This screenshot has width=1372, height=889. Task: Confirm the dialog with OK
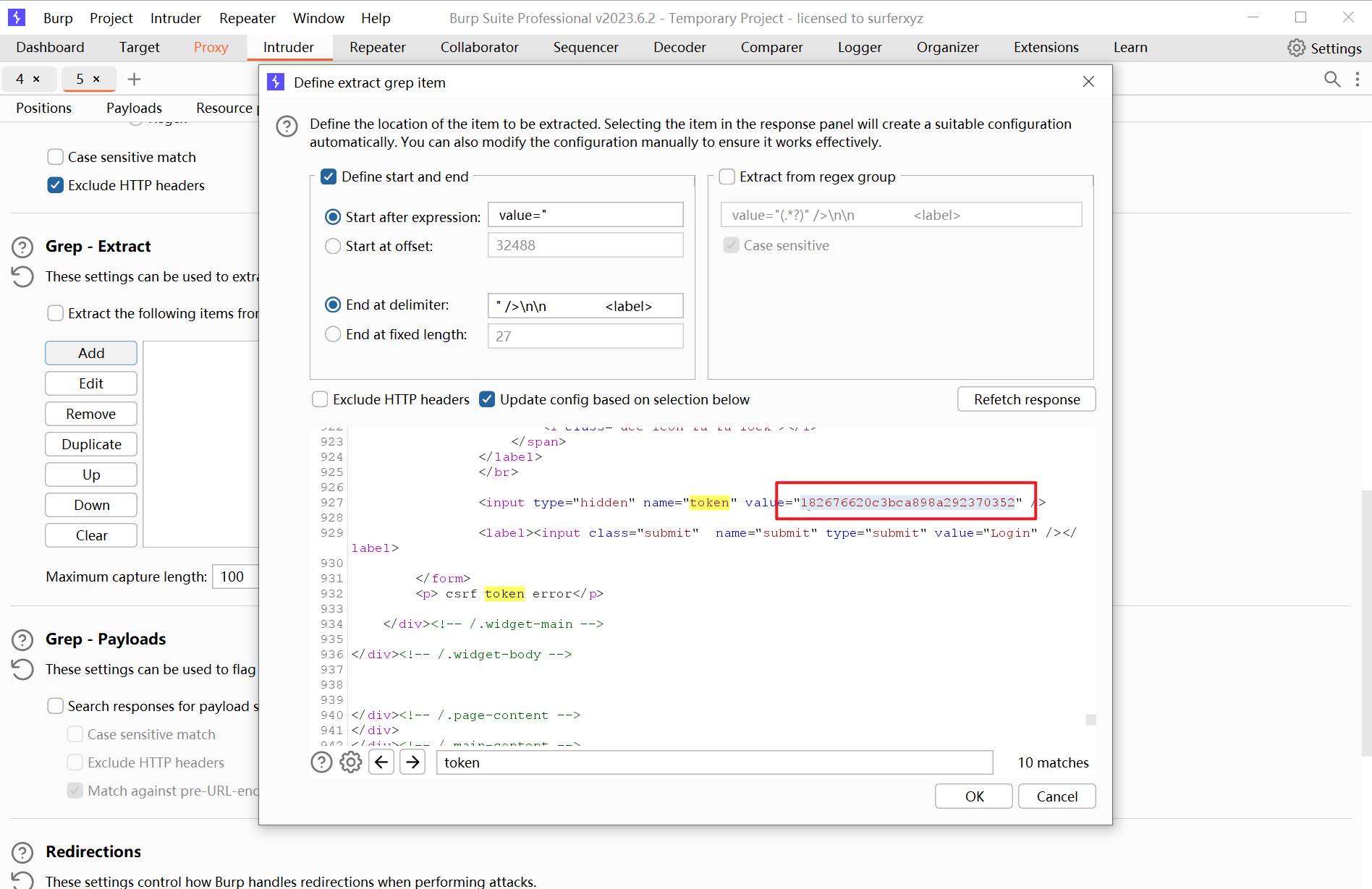click(974, 796)
